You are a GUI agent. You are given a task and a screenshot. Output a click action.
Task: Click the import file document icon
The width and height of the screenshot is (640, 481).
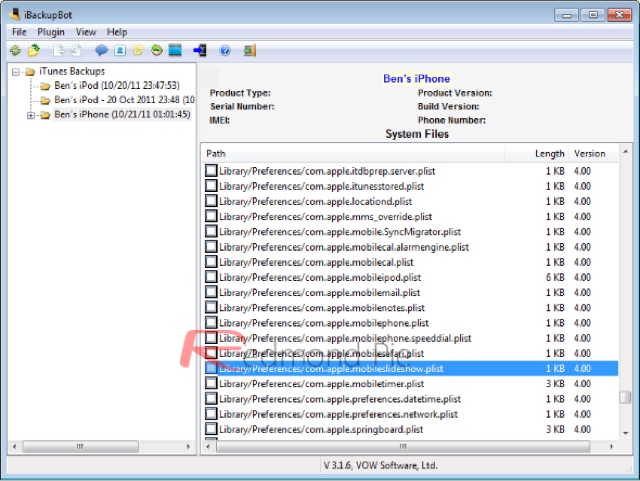tap(77, 51)
